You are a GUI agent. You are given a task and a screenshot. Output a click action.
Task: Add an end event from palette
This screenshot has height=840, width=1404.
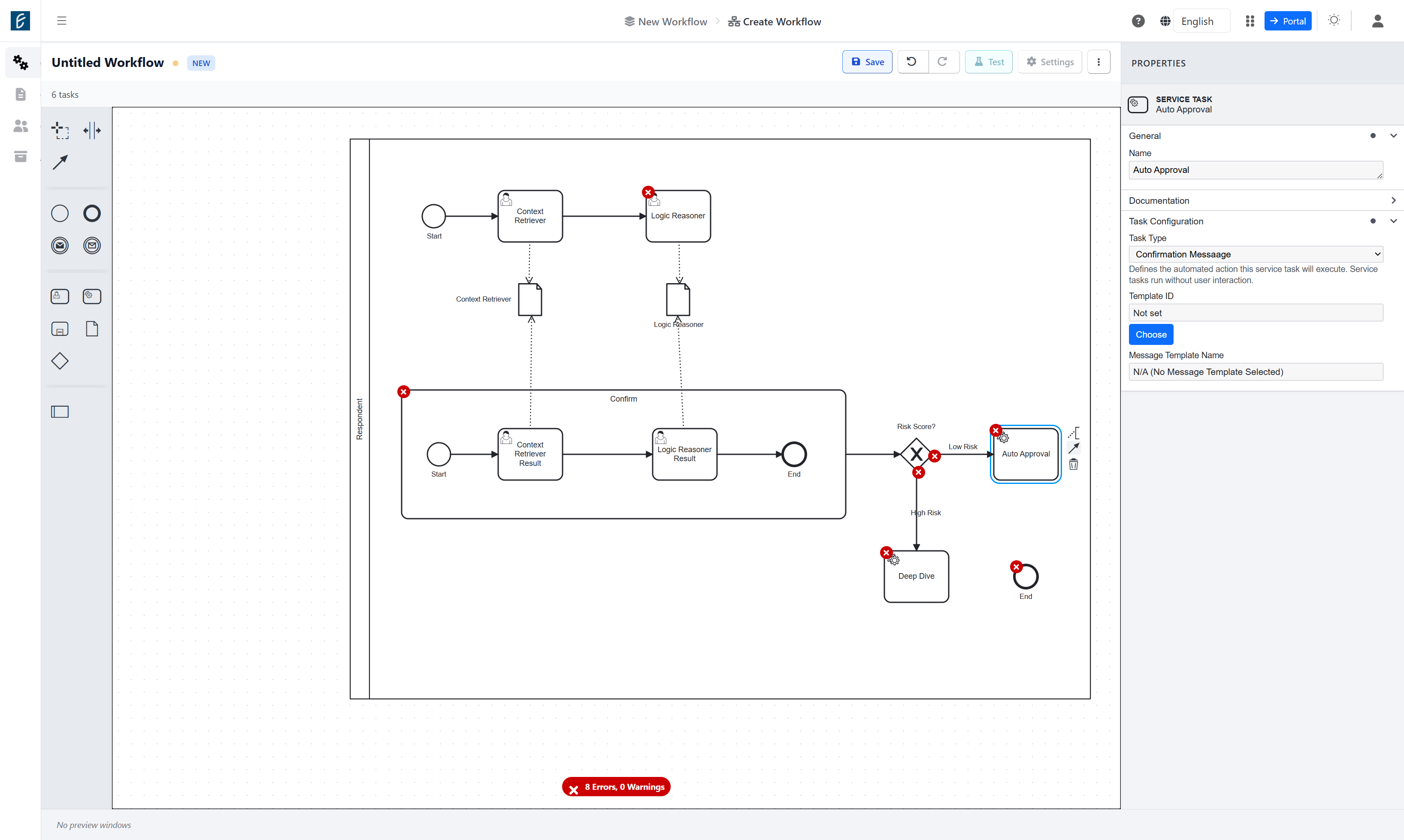pos(92,213)
